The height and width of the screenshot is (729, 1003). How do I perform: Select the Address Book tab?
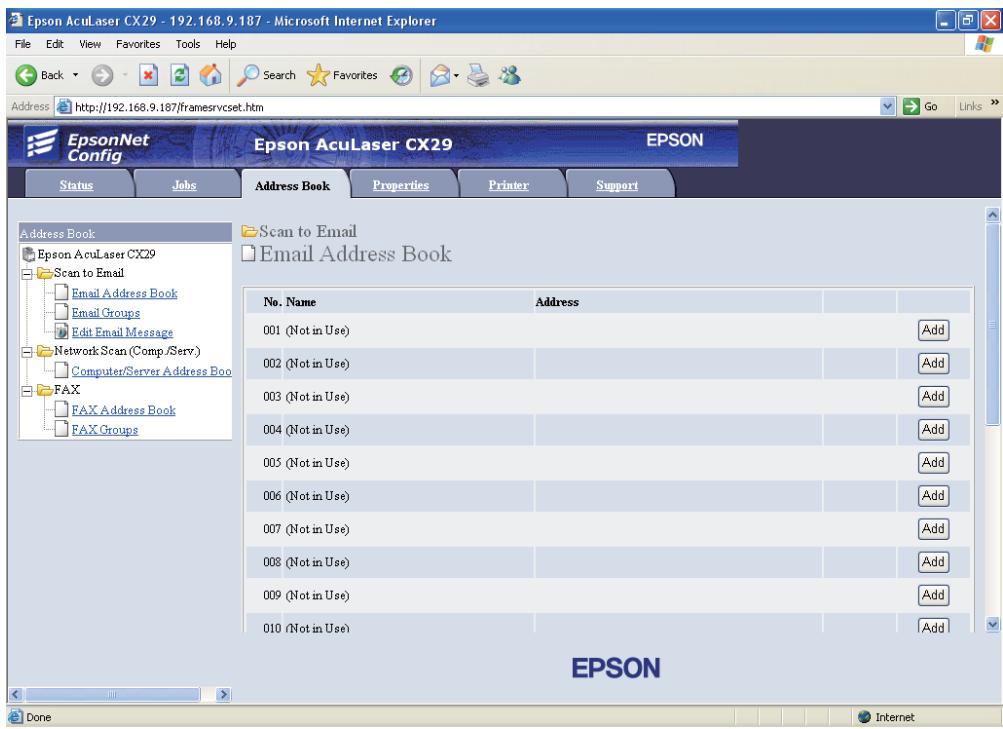point(292,186)
